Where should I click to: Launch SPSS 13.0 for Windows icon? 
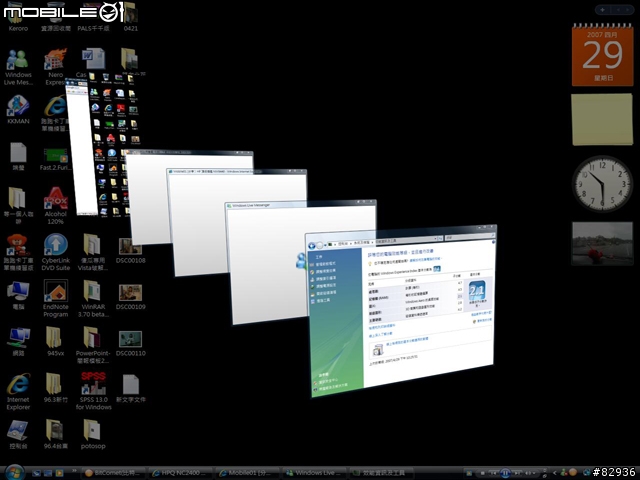point(93,391)
